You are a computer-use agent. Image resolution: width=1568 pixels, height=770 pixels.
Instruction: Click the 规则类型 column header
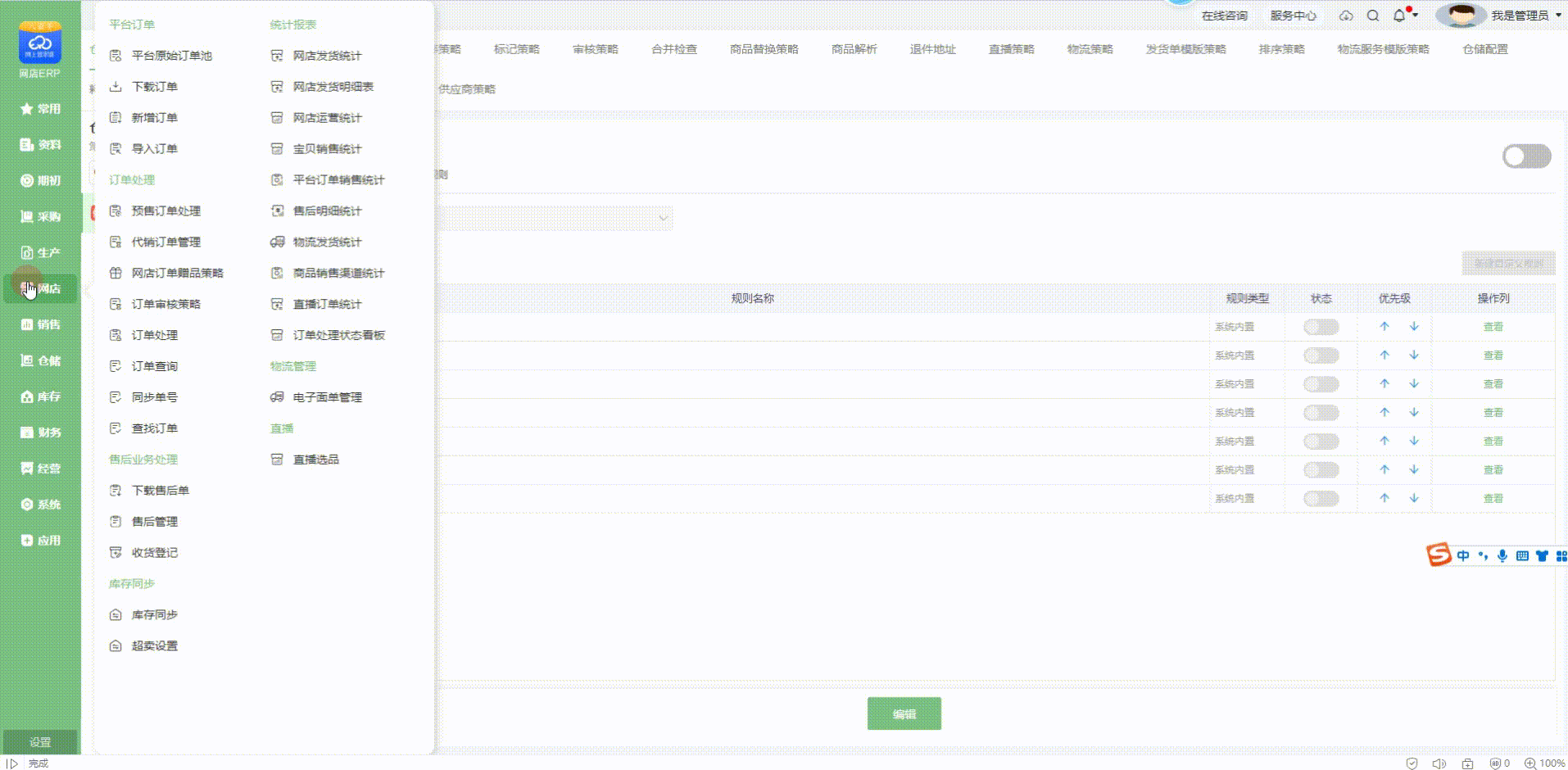pos(1247,298)
